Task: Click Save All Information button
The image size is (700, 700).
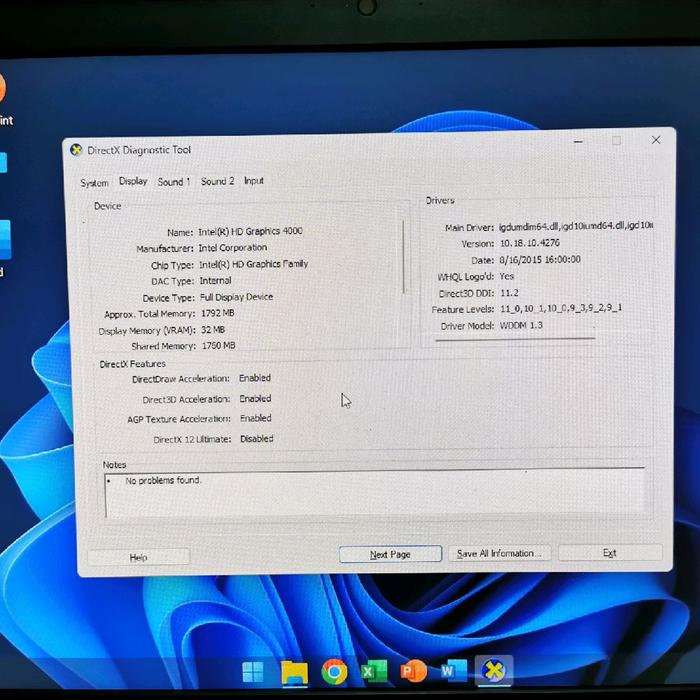Action: (498, 553)
